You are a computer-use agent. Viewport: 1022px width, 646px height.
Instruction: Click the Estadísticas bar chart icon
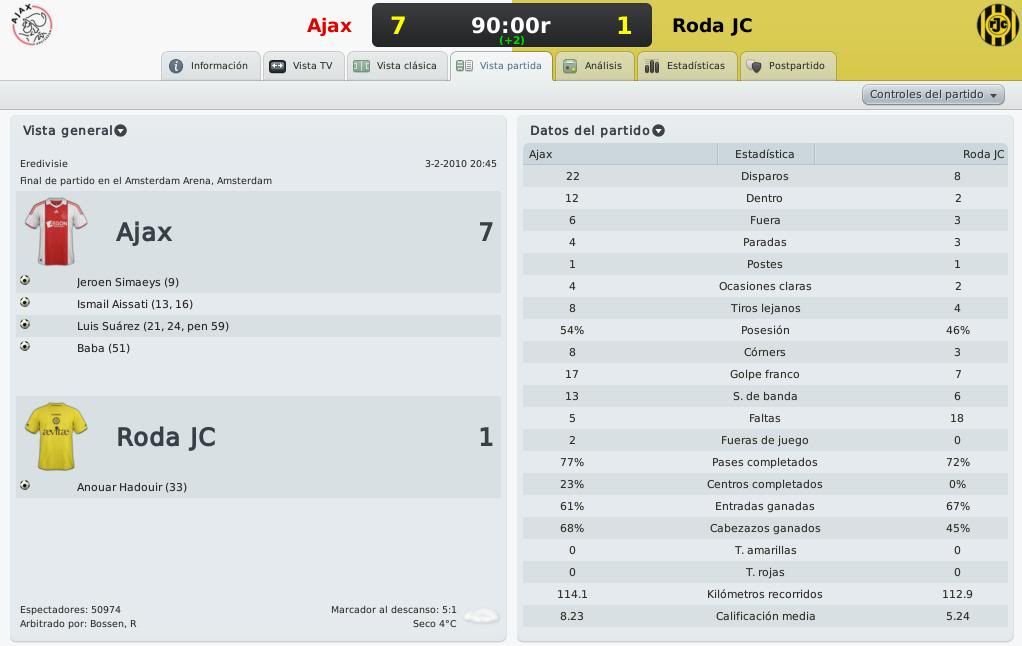pos(652,66)
